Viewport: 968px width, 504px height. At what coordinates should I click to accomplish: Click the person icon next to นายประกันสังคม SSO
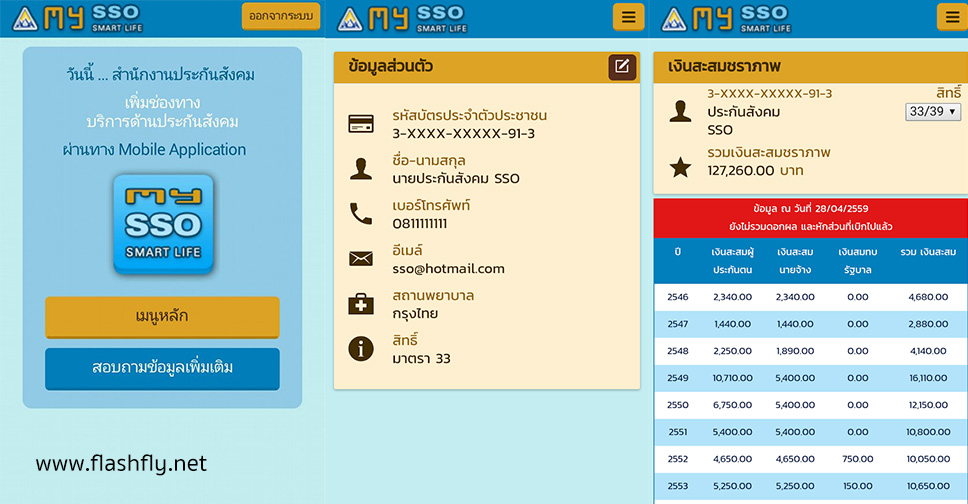pyautogui.click(x=360, y=169)
